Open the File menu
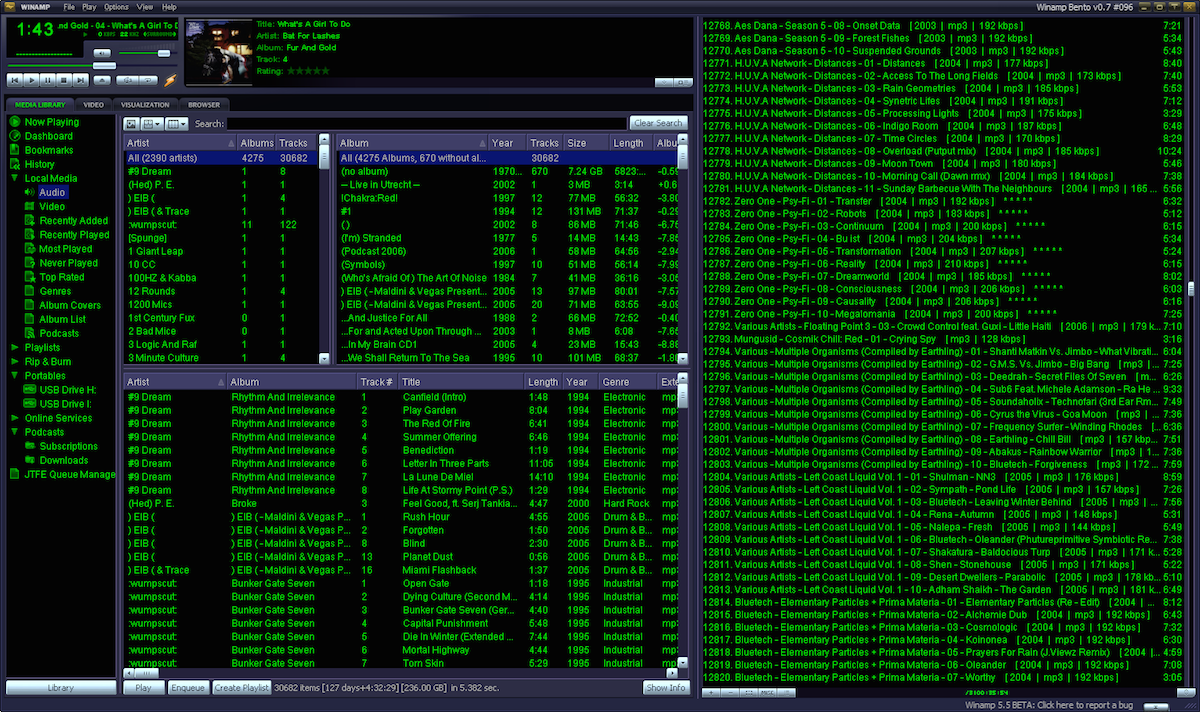 pos(69,7)
